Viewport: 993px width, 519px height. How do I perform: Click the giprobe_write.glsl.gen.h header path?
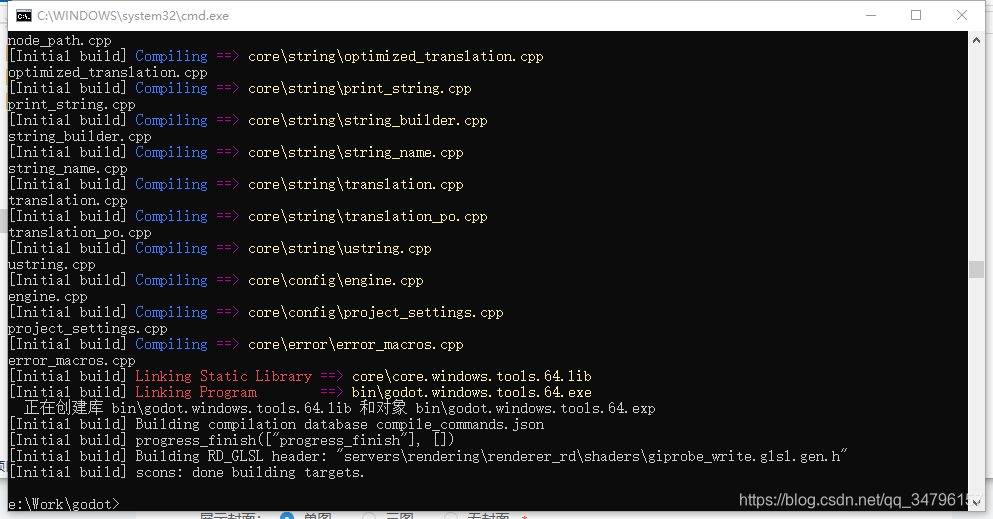pos(593,456)
